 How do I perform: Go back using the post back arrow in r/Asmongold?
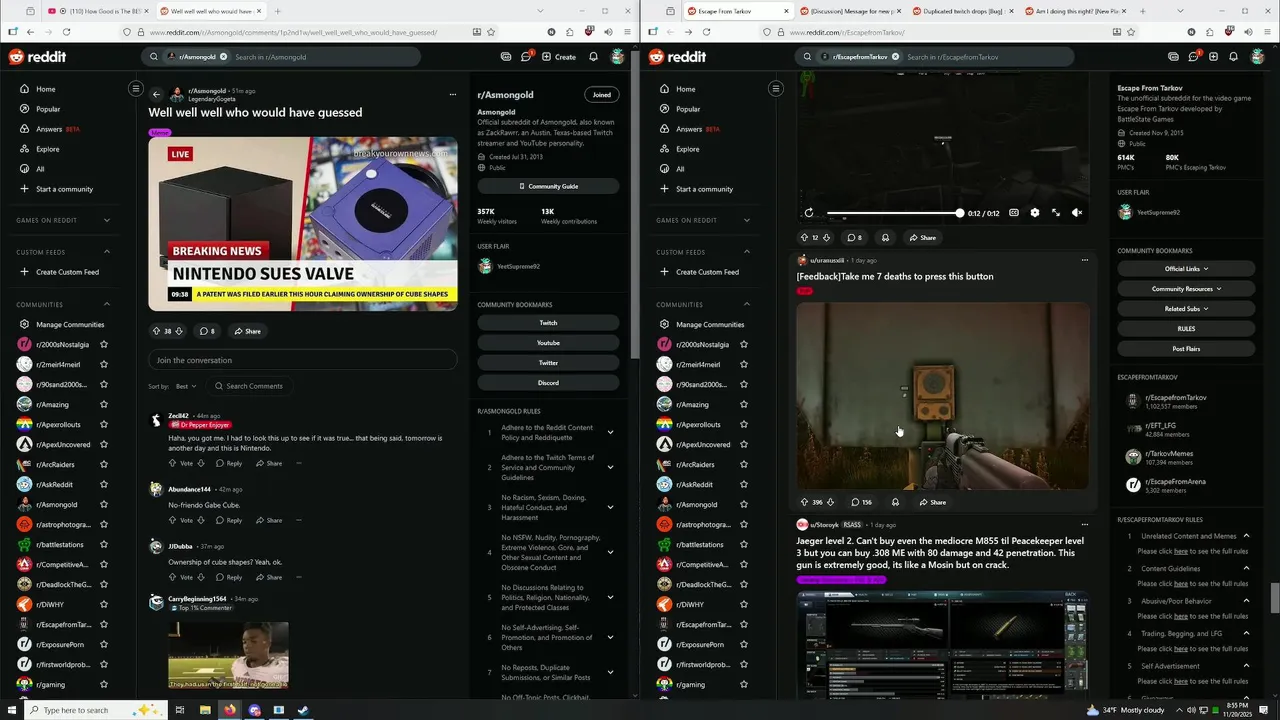pos(156,95)
